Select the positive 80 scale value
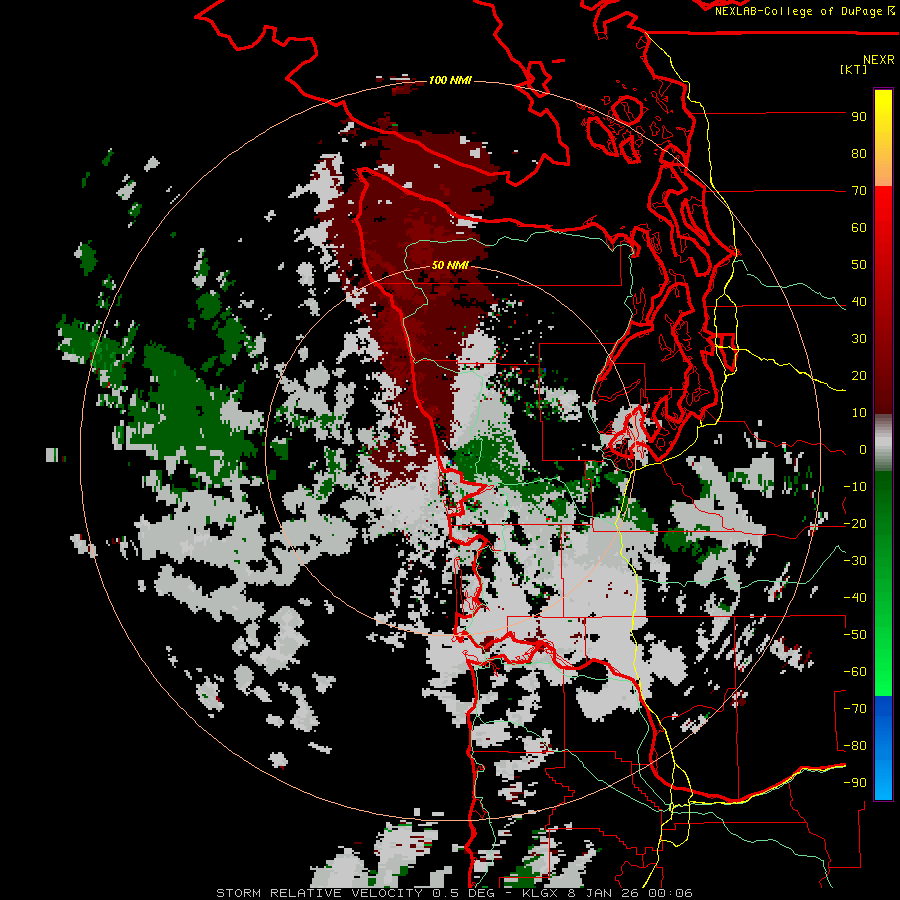 point(859,154)
